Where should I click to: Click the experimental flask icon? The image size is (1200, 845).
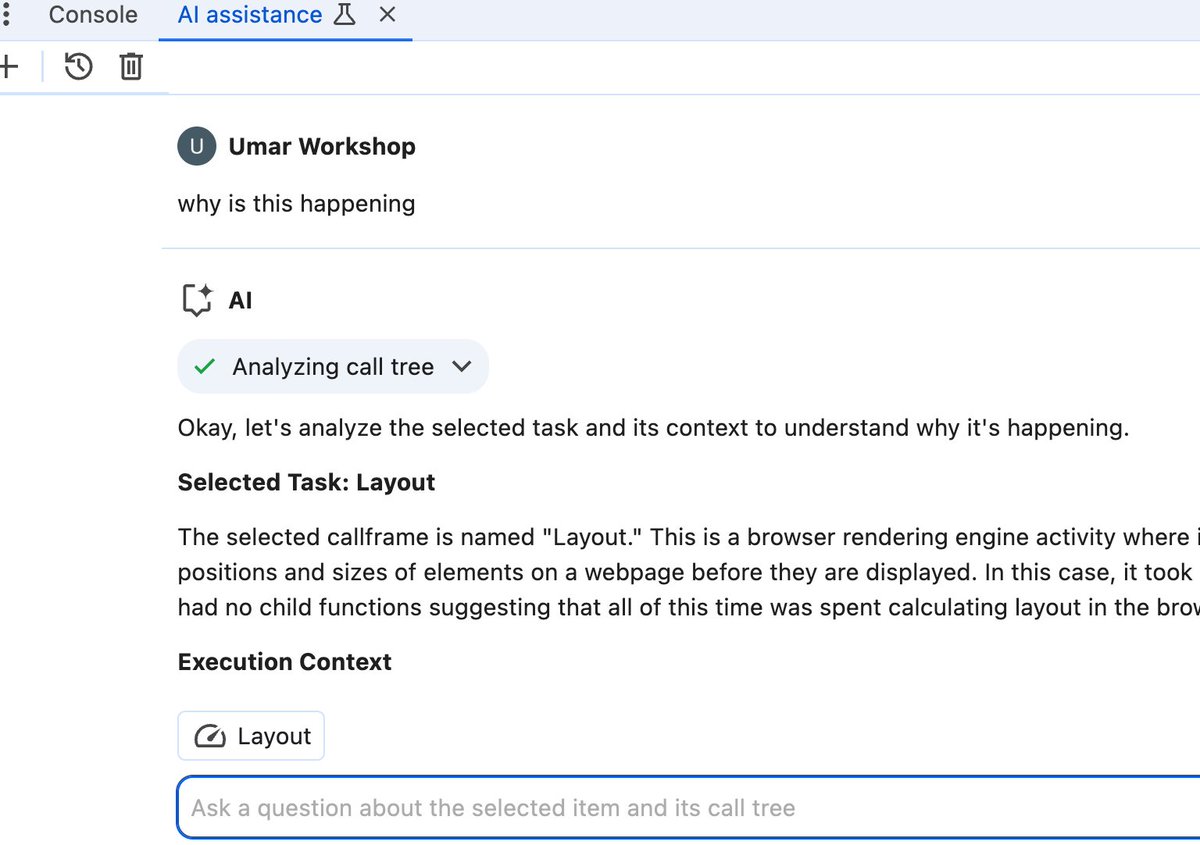tap(344, 15)
